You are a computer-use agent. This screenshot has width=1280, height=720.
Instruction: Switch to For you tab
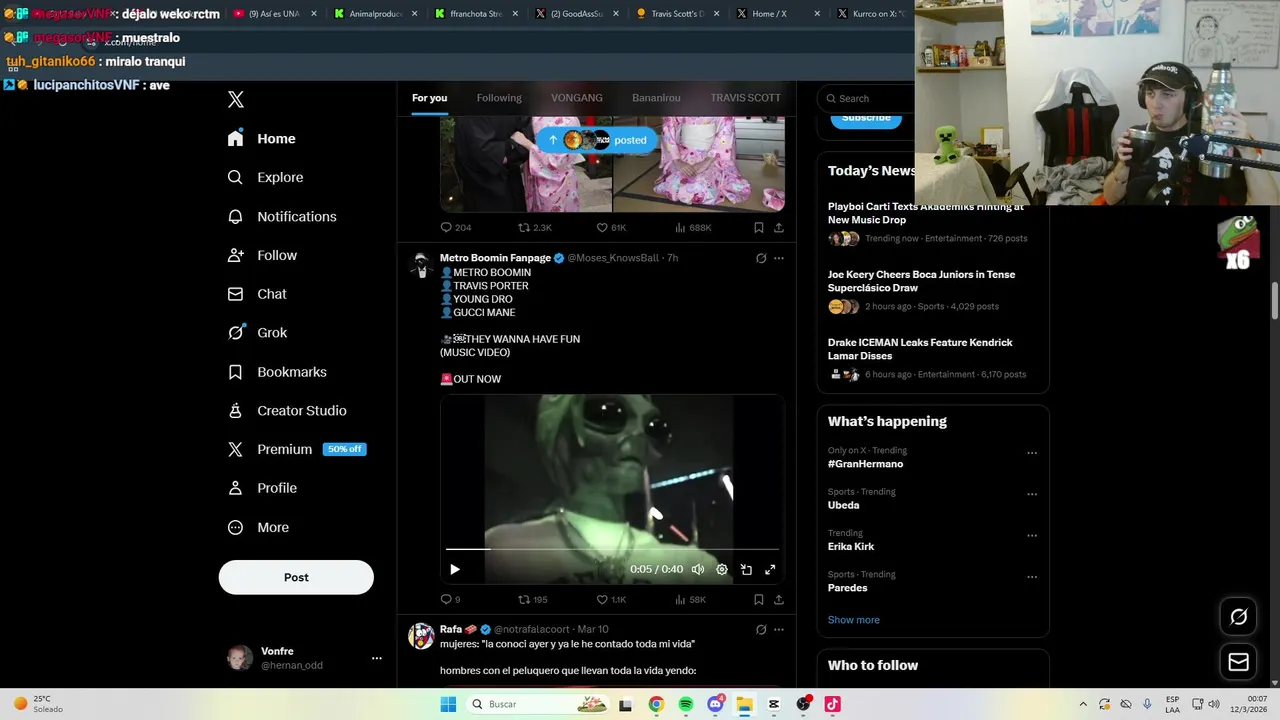[430, 98]
